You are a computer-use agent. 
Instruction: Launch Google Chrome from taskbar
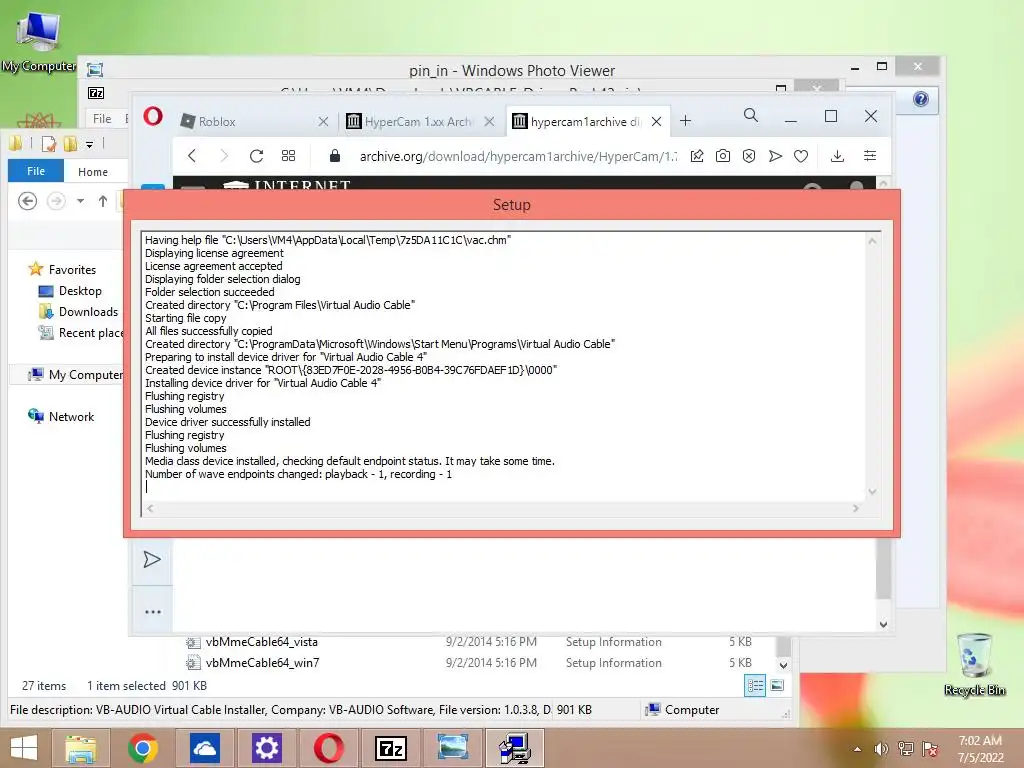point(143,748)
